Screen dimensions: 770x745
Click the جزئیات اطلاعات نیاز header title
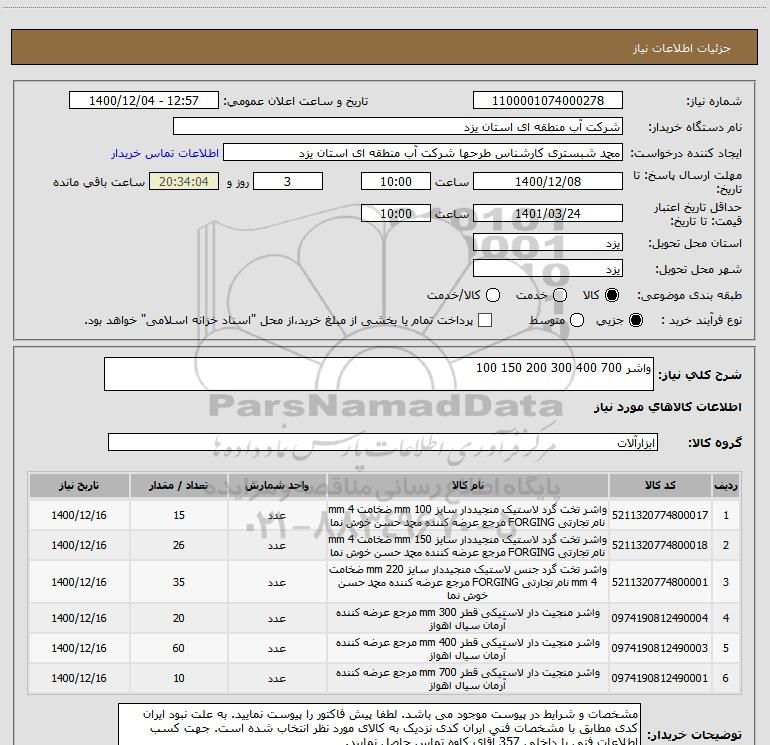click(682, 48)
